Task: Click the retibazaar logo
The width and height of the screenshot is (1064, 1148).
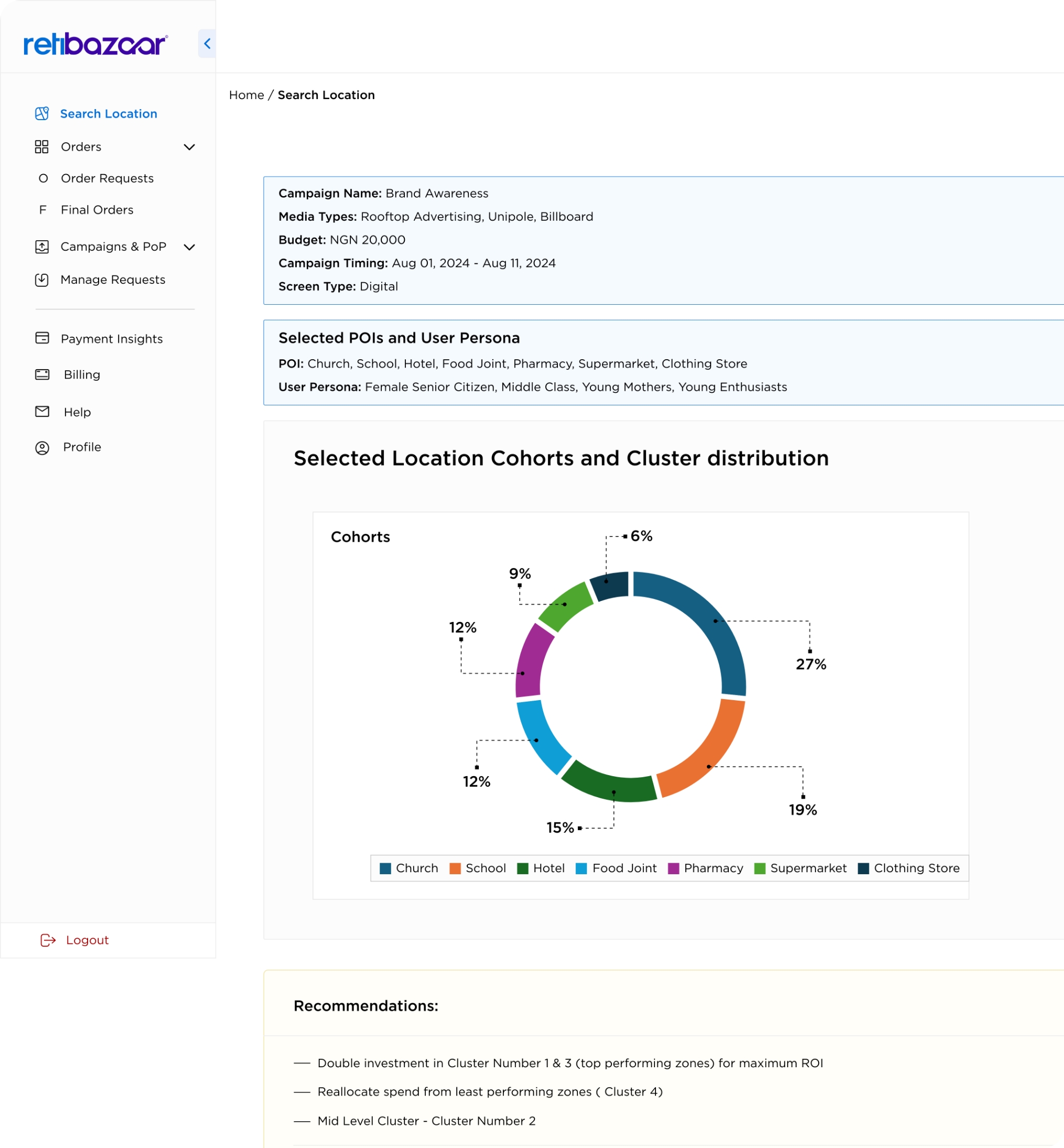Action: coord(95,44)
